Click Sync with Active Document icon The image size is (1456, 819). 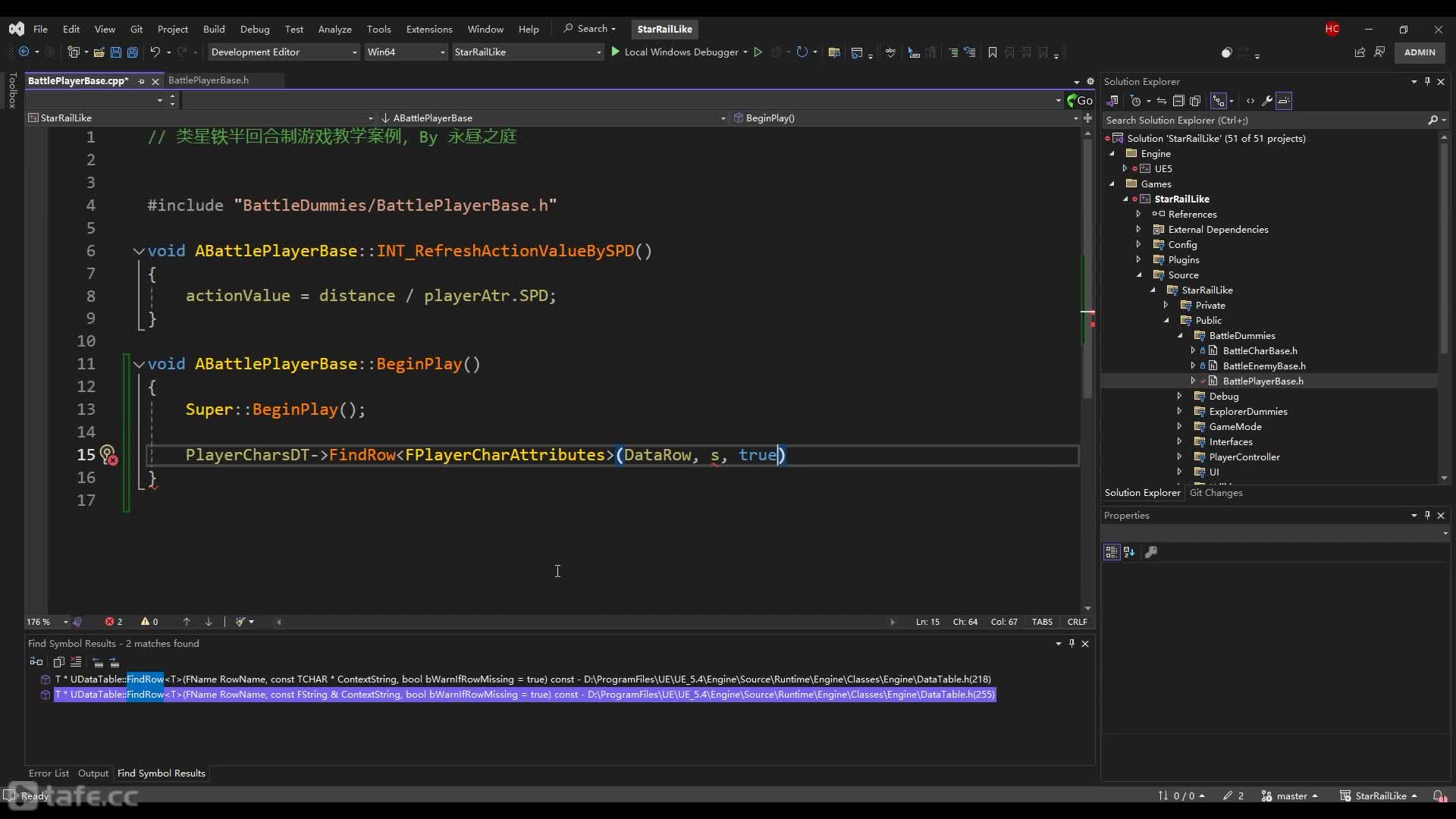tap(1161, 100)
